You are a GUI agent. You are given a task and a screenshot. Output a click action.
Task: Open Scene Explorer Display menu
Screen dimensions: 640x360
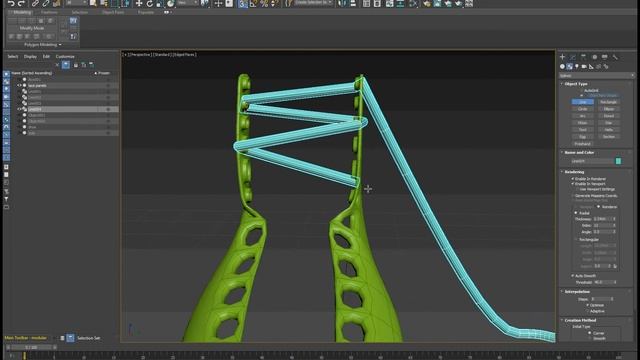(30, 56)
